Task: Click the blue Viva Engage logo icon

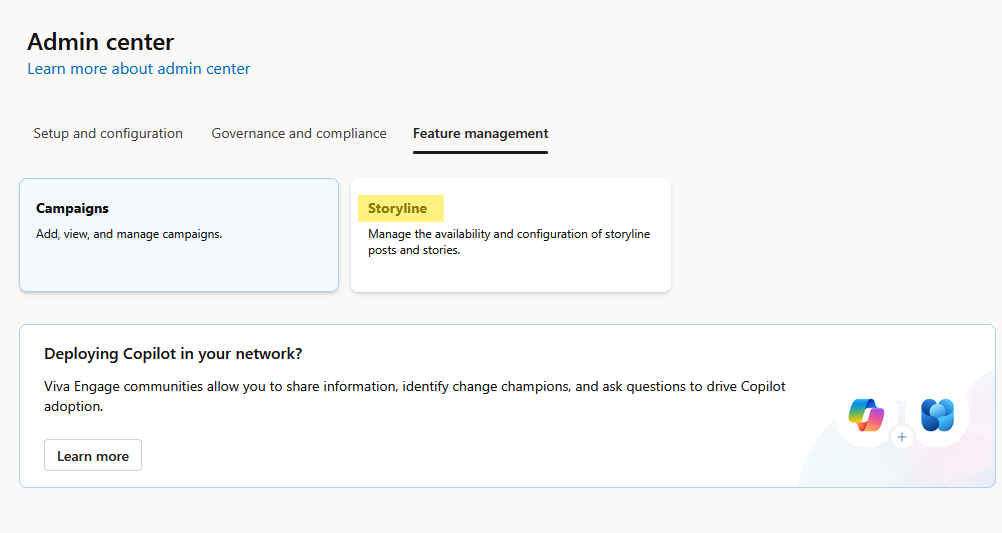Action: (937, 415)
